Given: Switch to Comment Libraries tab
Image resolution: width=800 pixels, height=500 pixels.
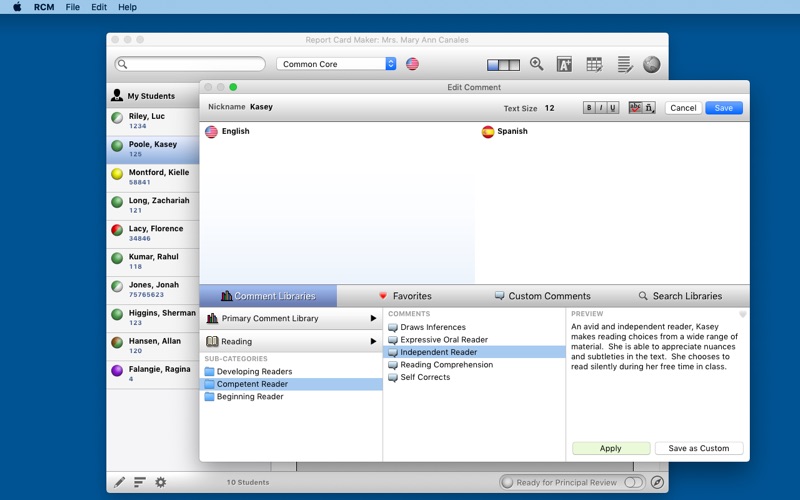Looking at the screenshot, I should pos(268,296).
